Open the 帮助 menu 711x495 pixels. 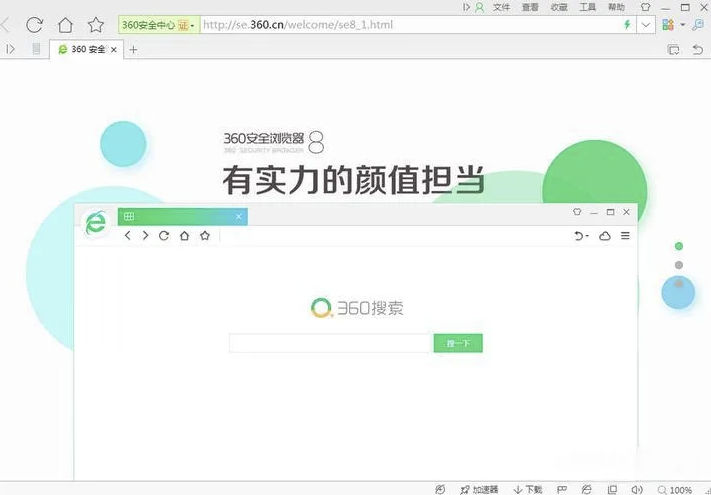(616, 7)
